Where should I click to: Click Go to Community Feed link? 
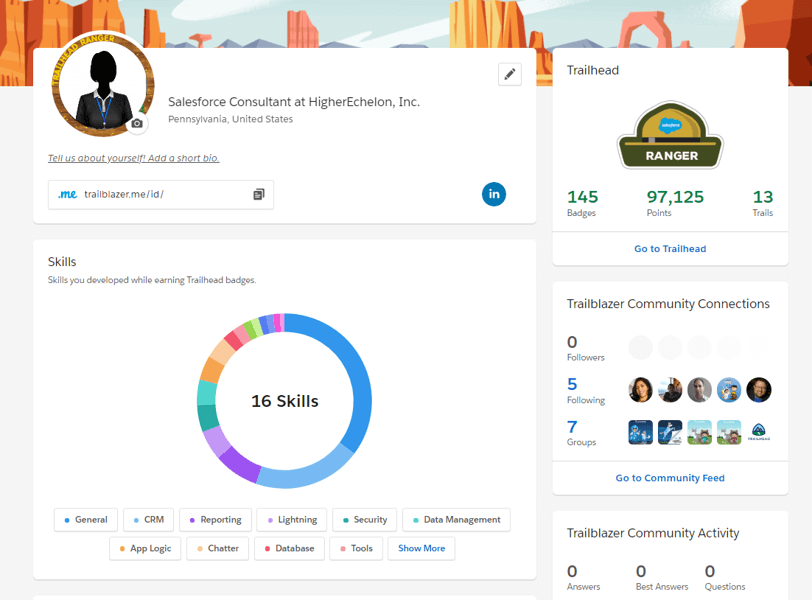pyautogui.click(x=670, y=478)
